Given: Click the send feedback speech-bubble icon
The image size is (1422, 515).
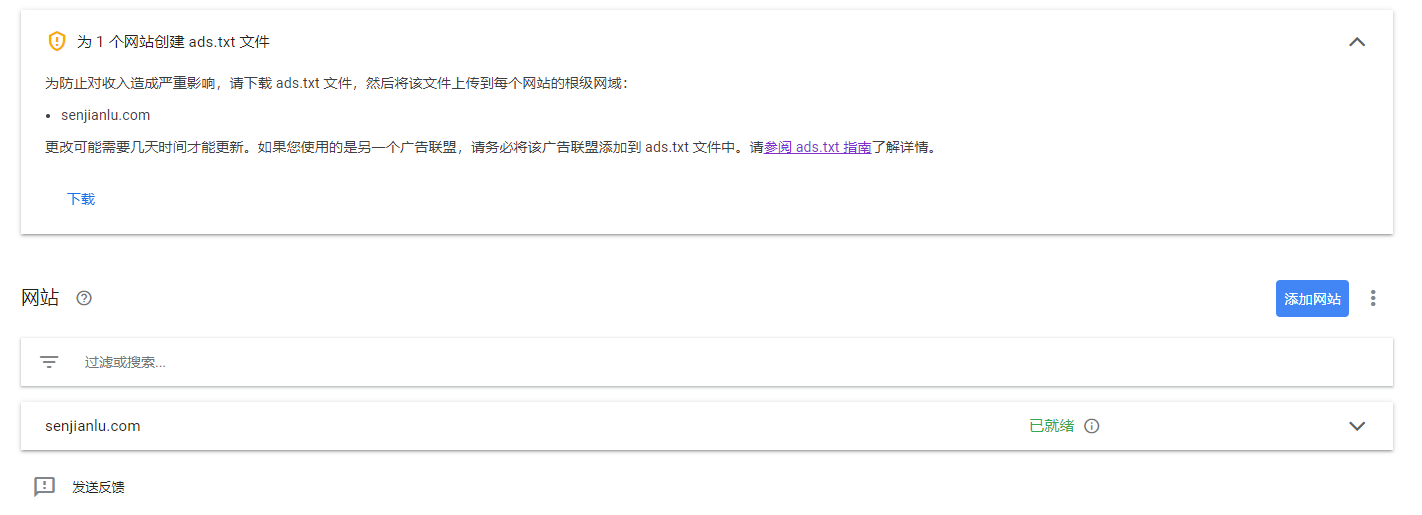Looking at the screenshot, I should [44, 487].
